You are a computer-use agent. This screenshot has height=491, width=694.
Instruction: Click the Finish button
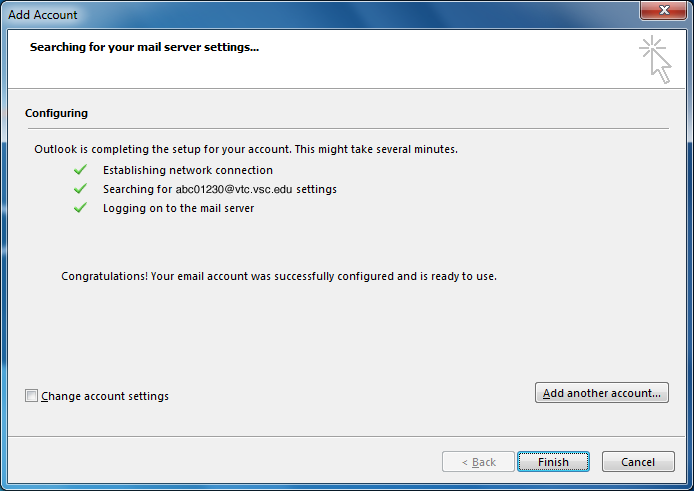(x=553, y=462)
